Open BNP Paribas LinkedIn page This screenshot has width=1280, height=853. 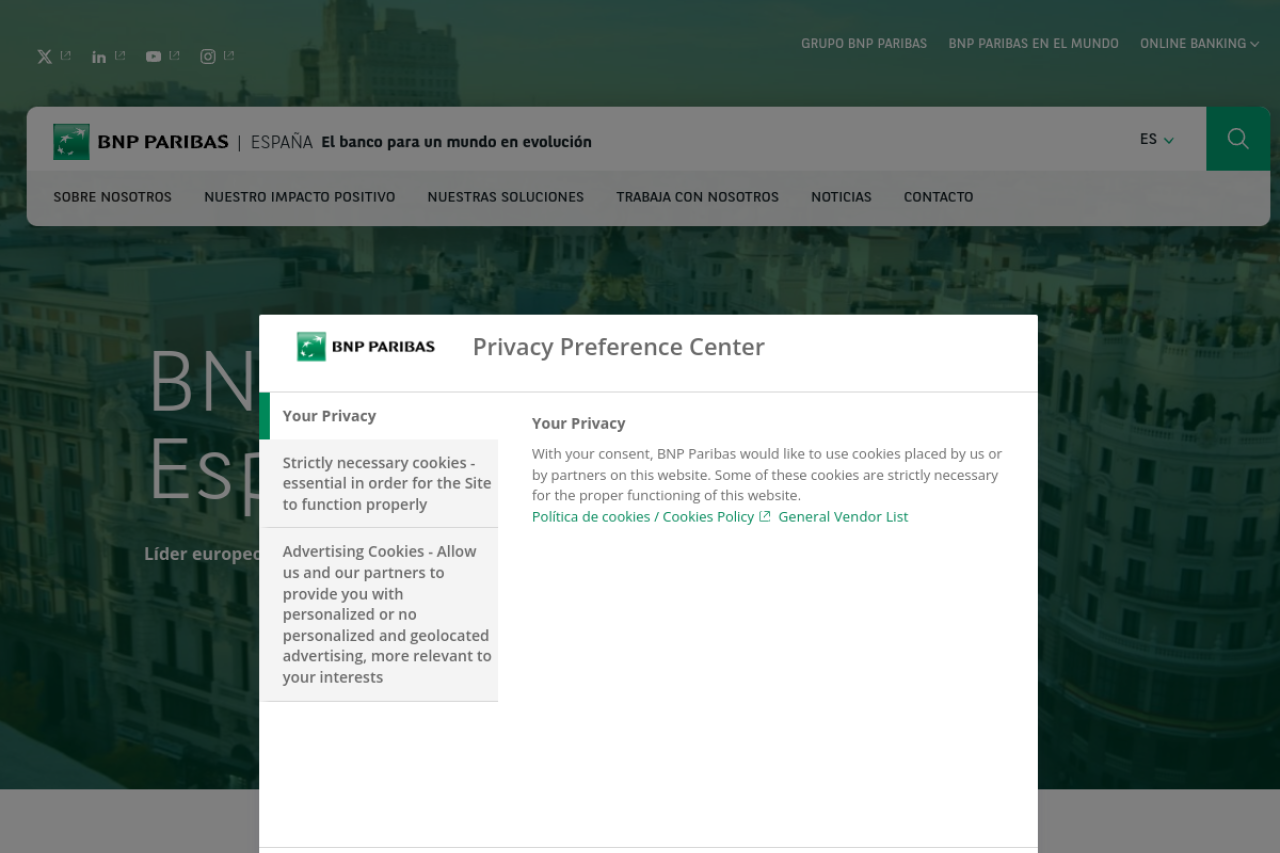tap(108, 57)
